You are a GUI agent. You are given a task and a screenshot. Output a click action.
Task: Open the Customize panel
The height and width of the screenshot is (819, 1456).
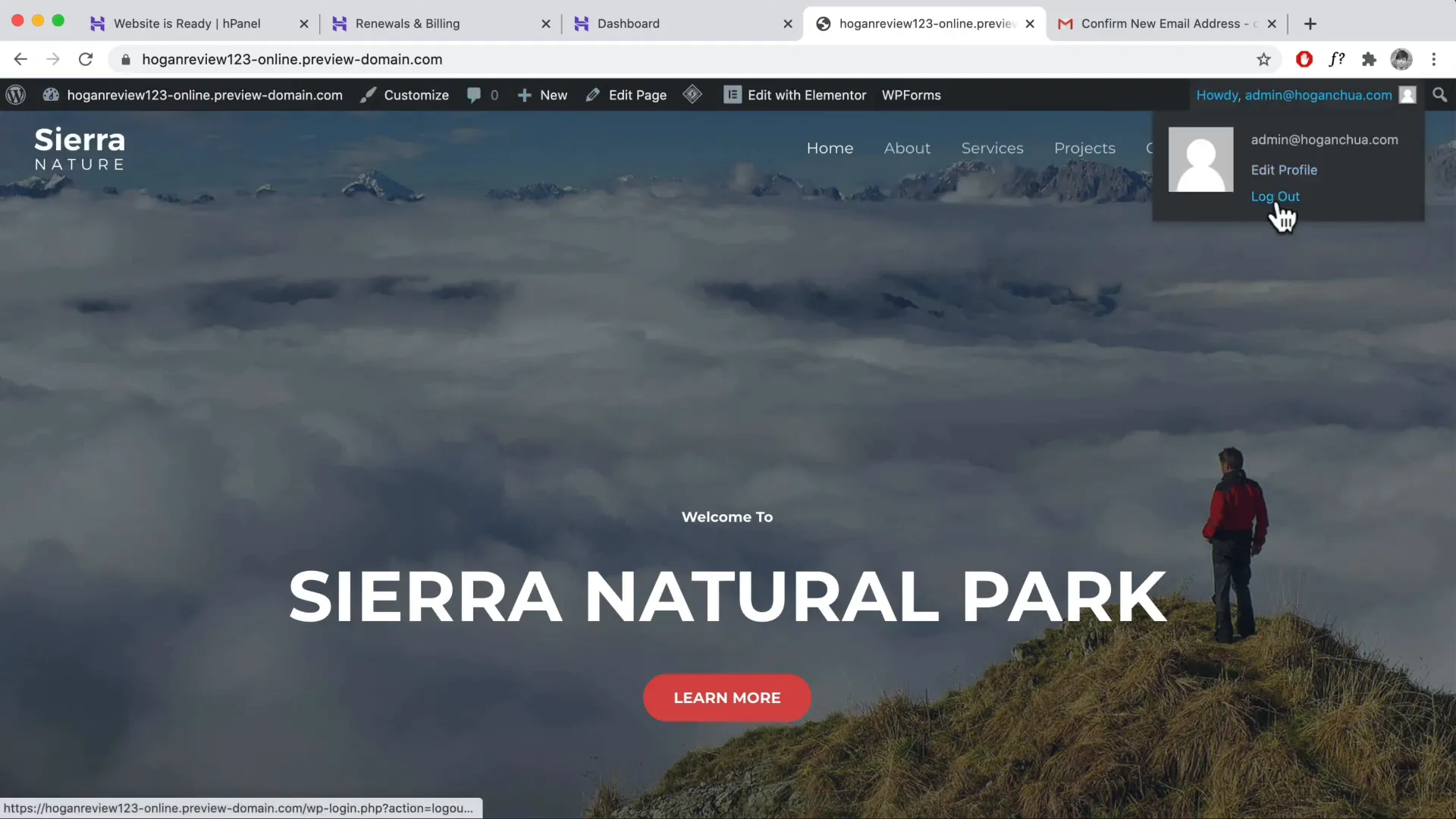click(416, 94)
